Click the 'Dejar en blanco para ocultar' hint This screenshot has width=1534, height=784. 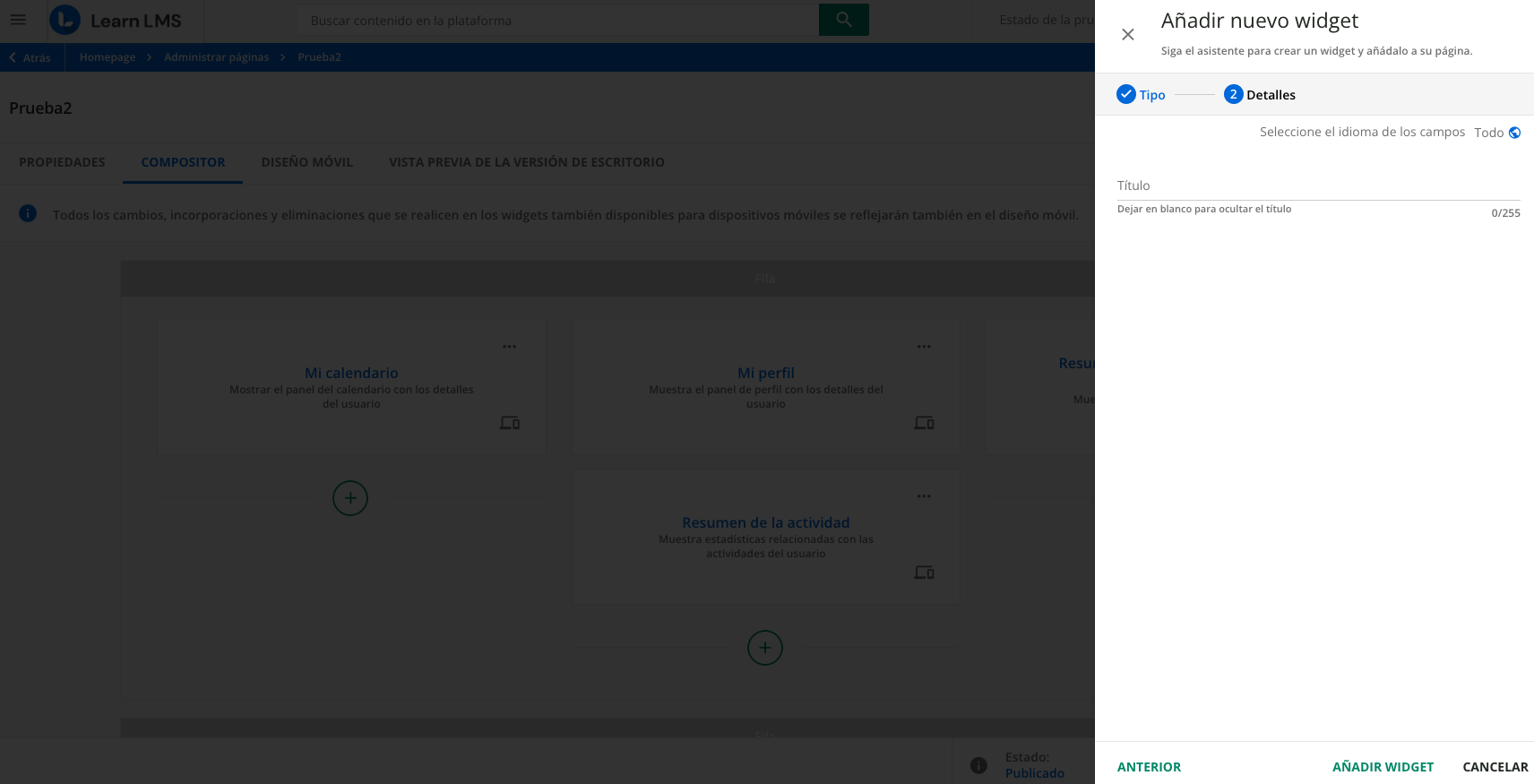click(1204, 209)
